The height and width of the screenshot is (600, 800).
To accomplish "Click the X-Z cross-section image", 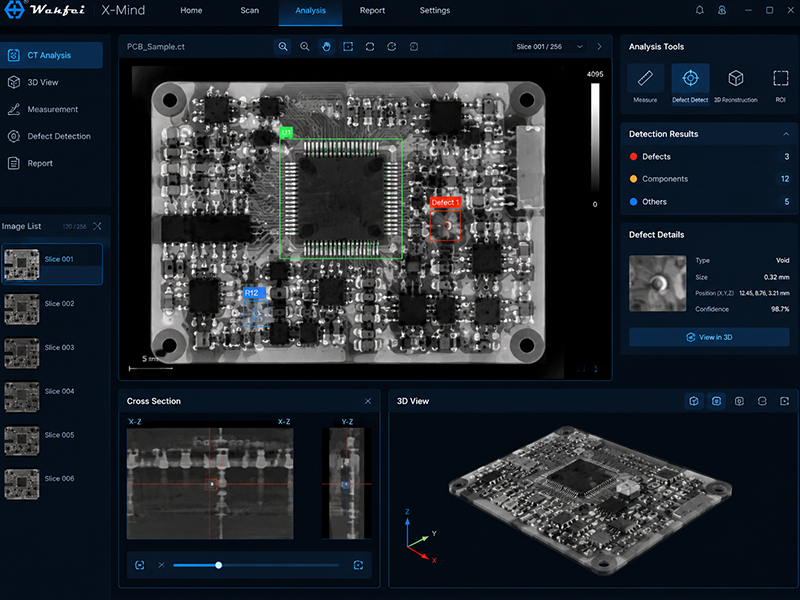I will point(210,484).
